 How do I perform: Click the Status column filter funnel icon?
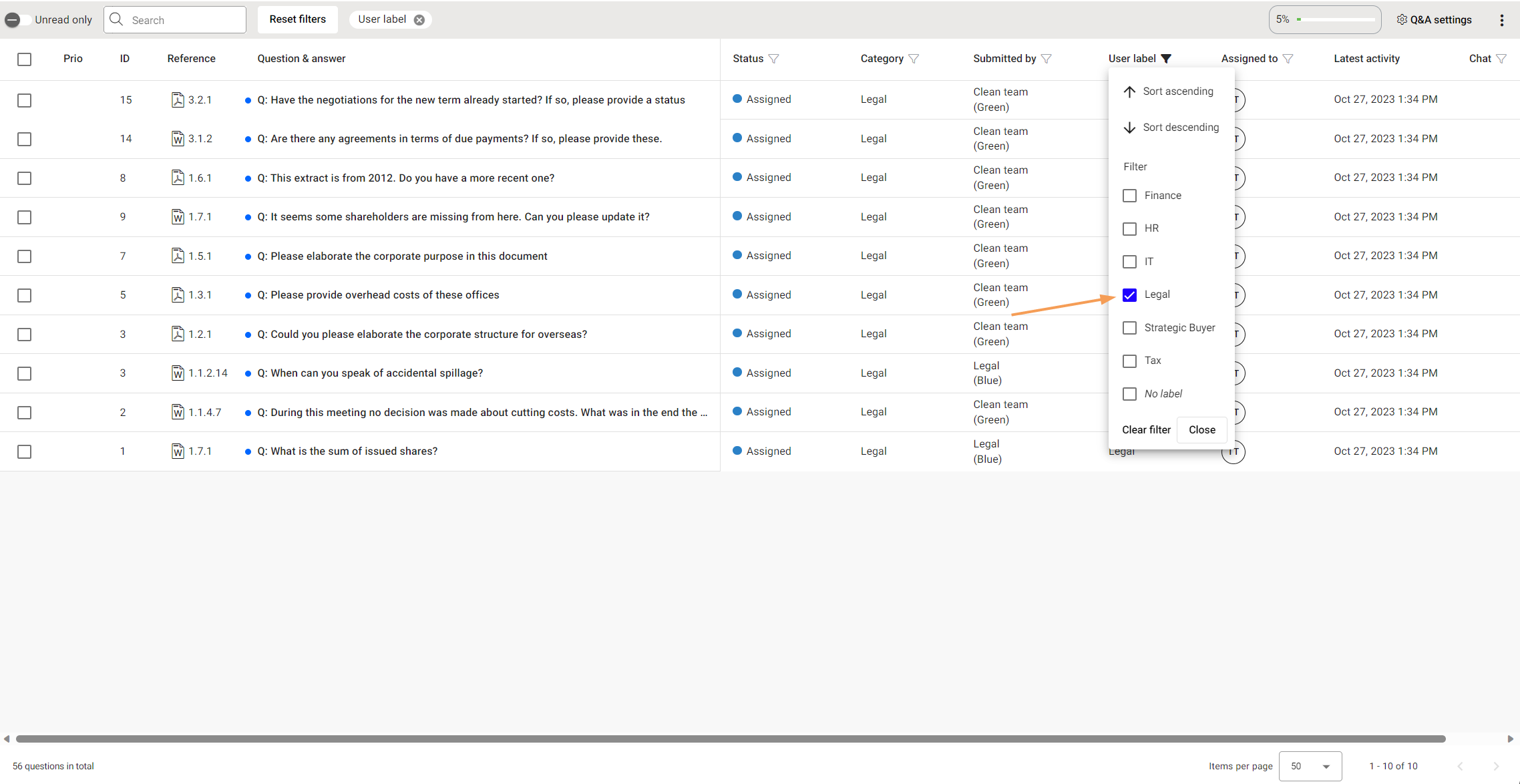pos(773,59)
